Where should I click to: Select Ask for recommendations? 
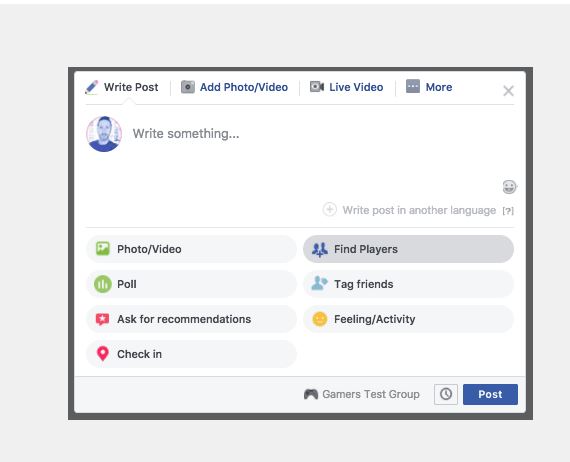(191, 319)
